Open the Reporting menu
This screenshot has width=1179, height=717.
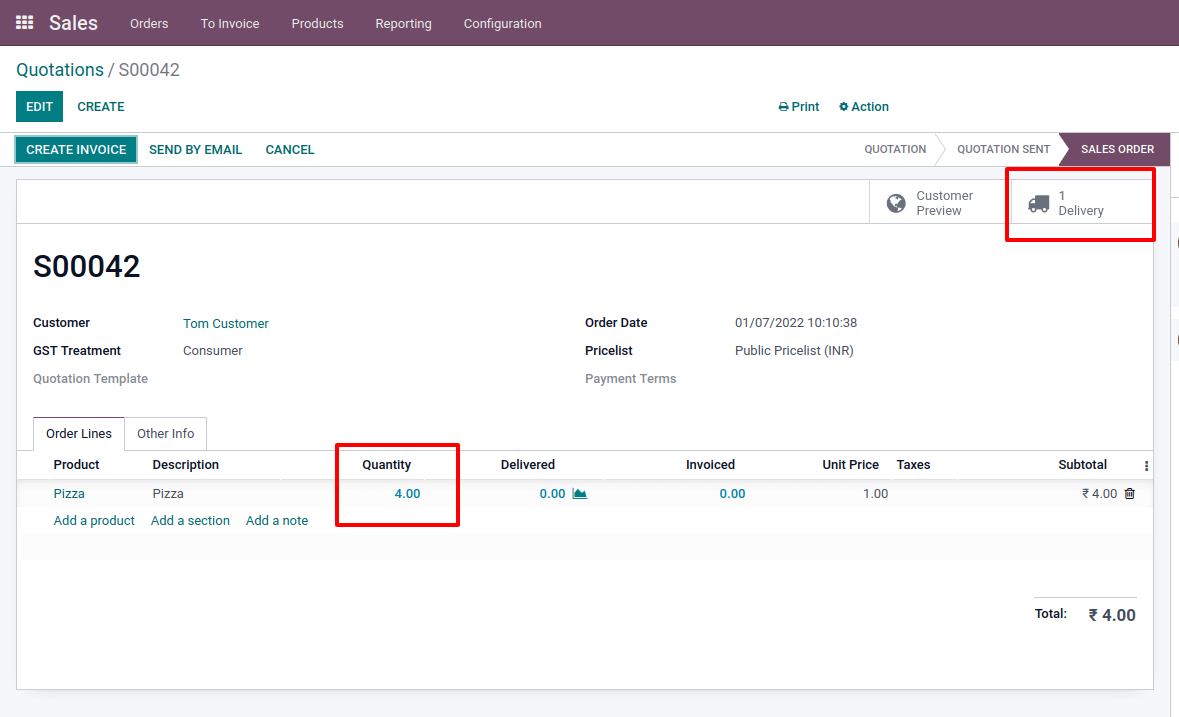coord(403,23)
